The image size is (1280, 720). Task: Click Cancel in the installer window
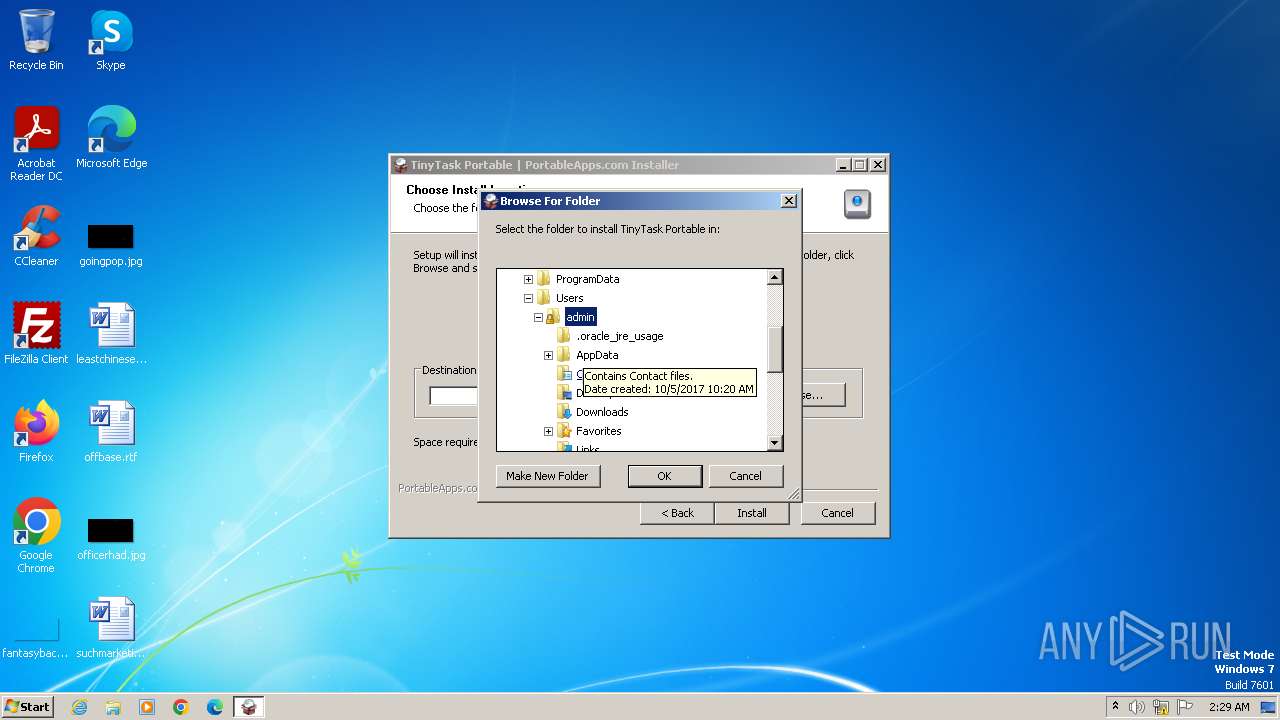click(837, 513)
